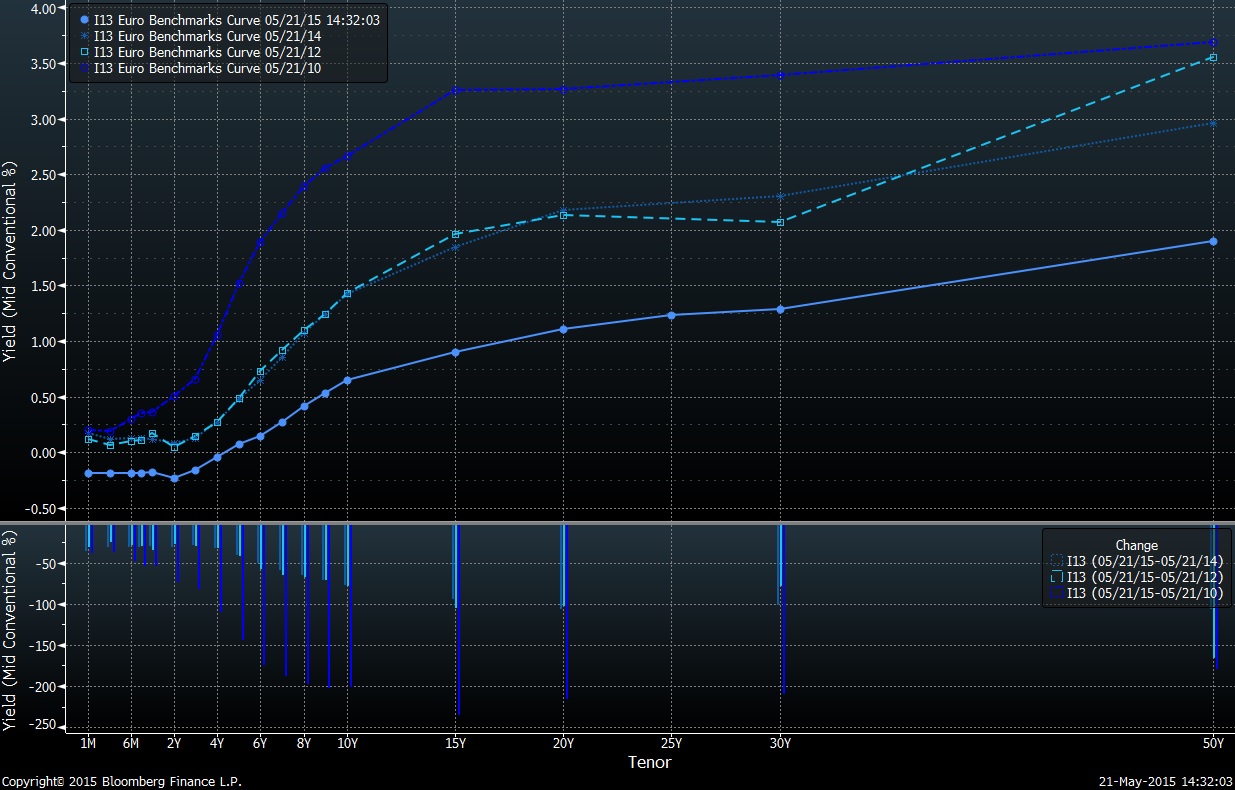Click the 05/21/15 14:32:03 curve legend entry

click(229, 19)
